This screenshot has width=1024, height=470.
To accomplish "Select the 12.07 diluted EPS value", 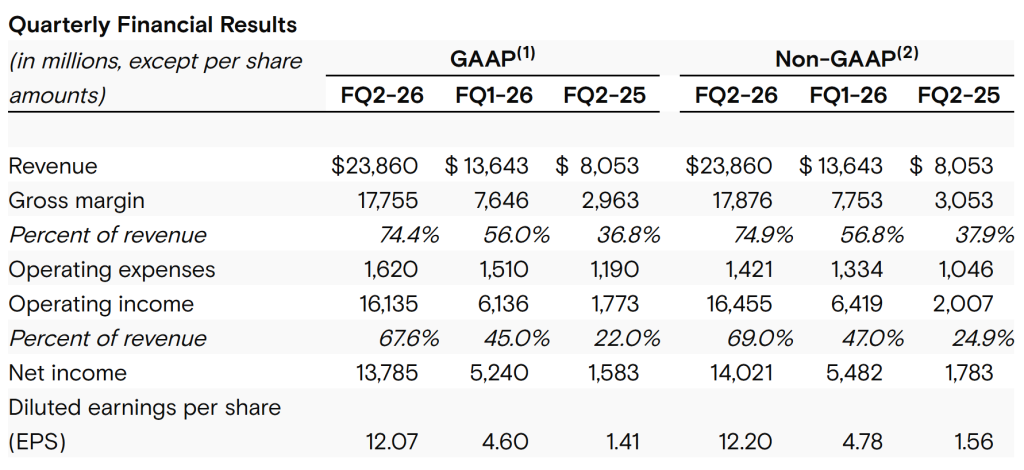I will click(x=394, y=442).
